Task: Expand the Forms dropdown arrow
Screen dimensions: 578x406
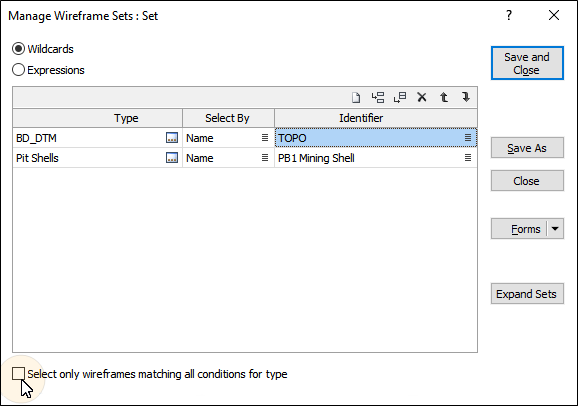Action: pos(555,229)
